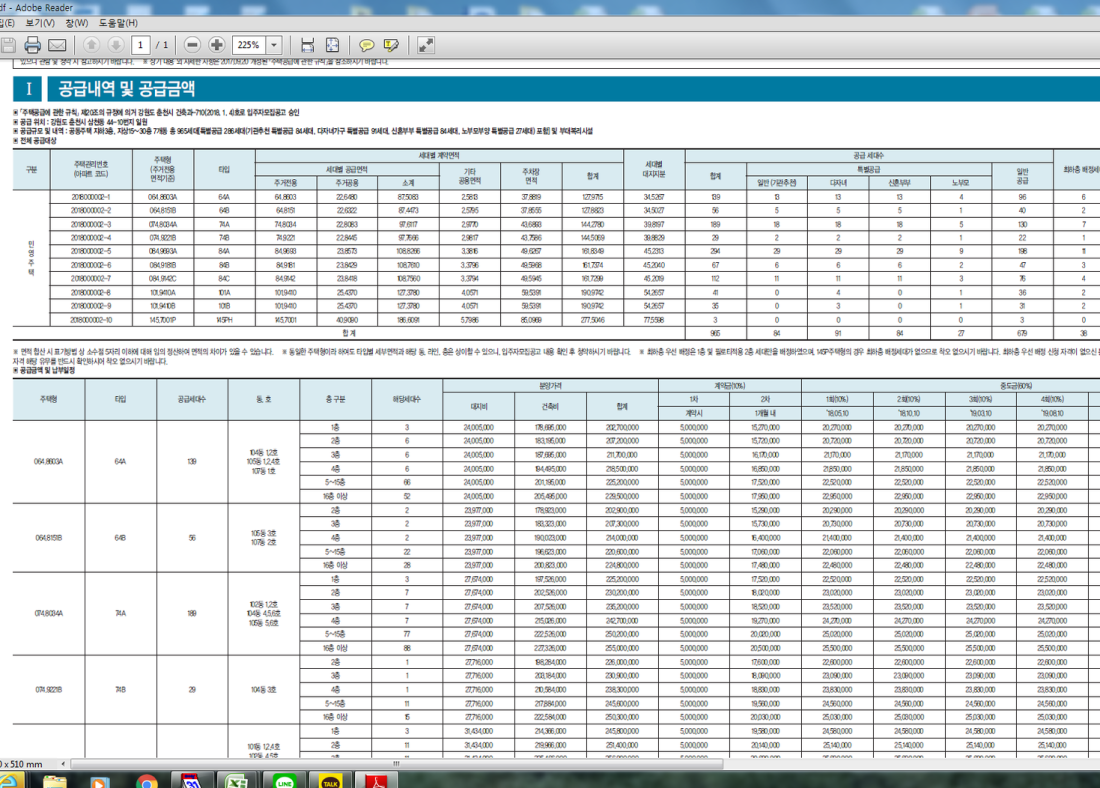Click the 건축비 column header

551,406
